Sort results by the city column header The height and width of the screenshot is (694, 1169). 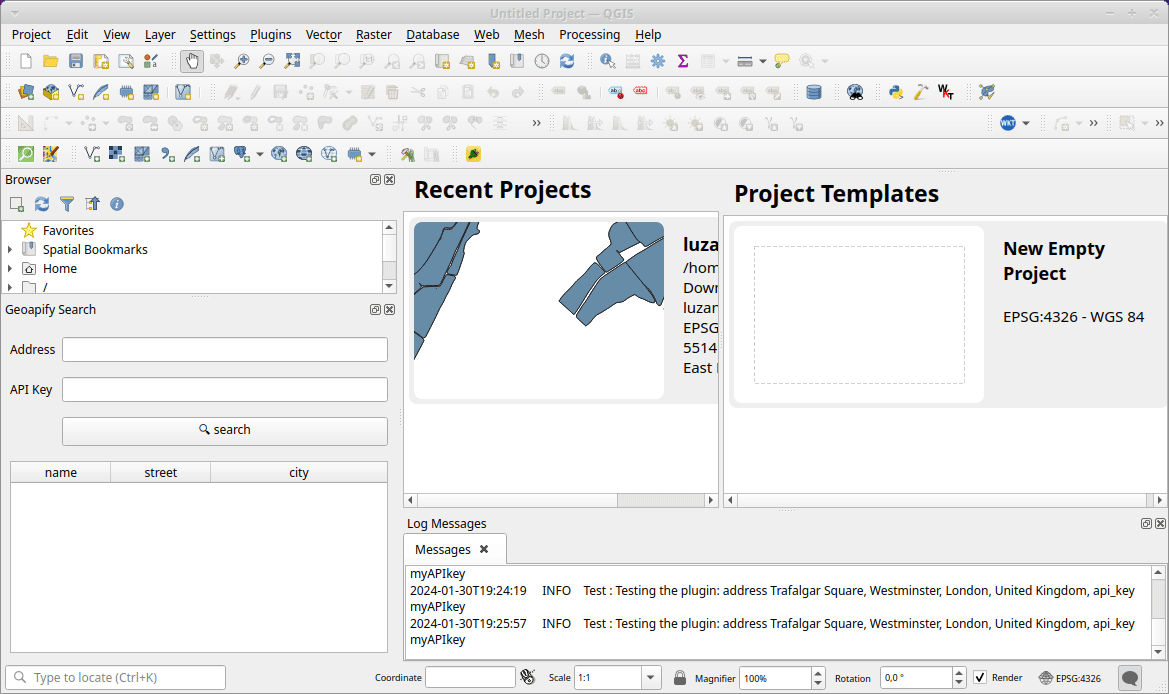299,473
